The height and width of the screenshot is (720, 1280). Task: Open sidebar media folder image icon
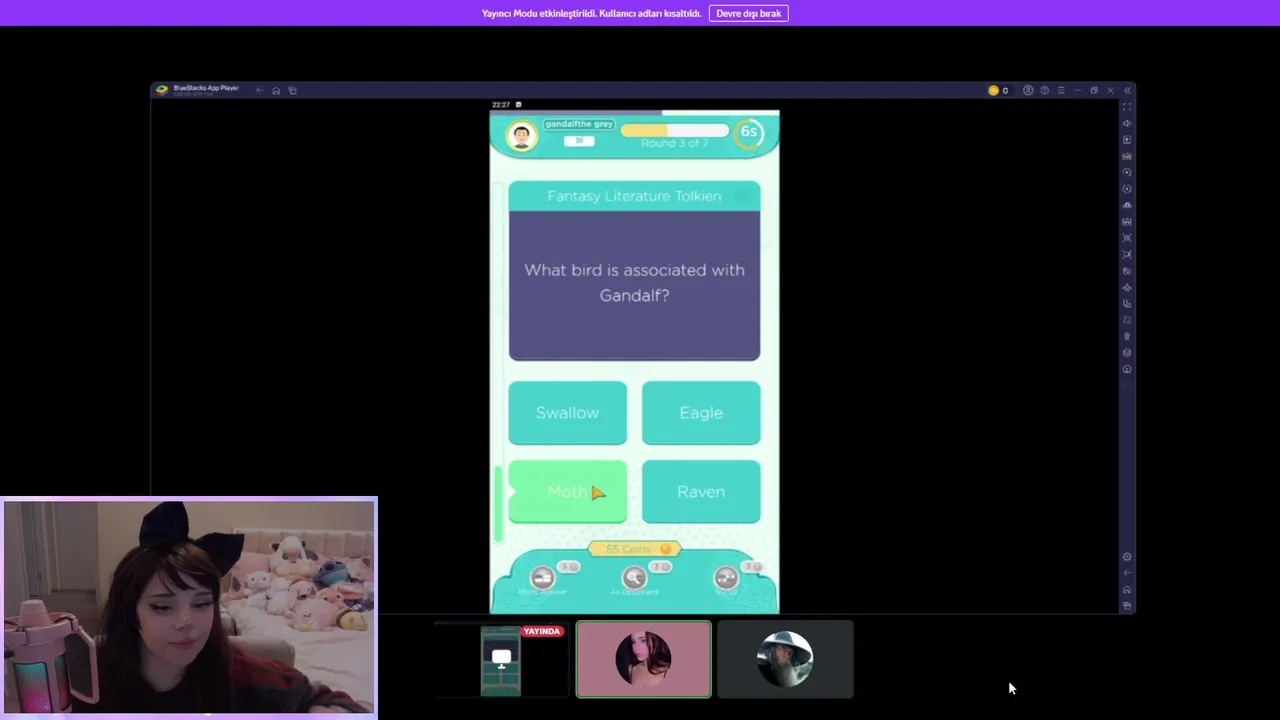pyautogui.click(x=1127, y=271)
